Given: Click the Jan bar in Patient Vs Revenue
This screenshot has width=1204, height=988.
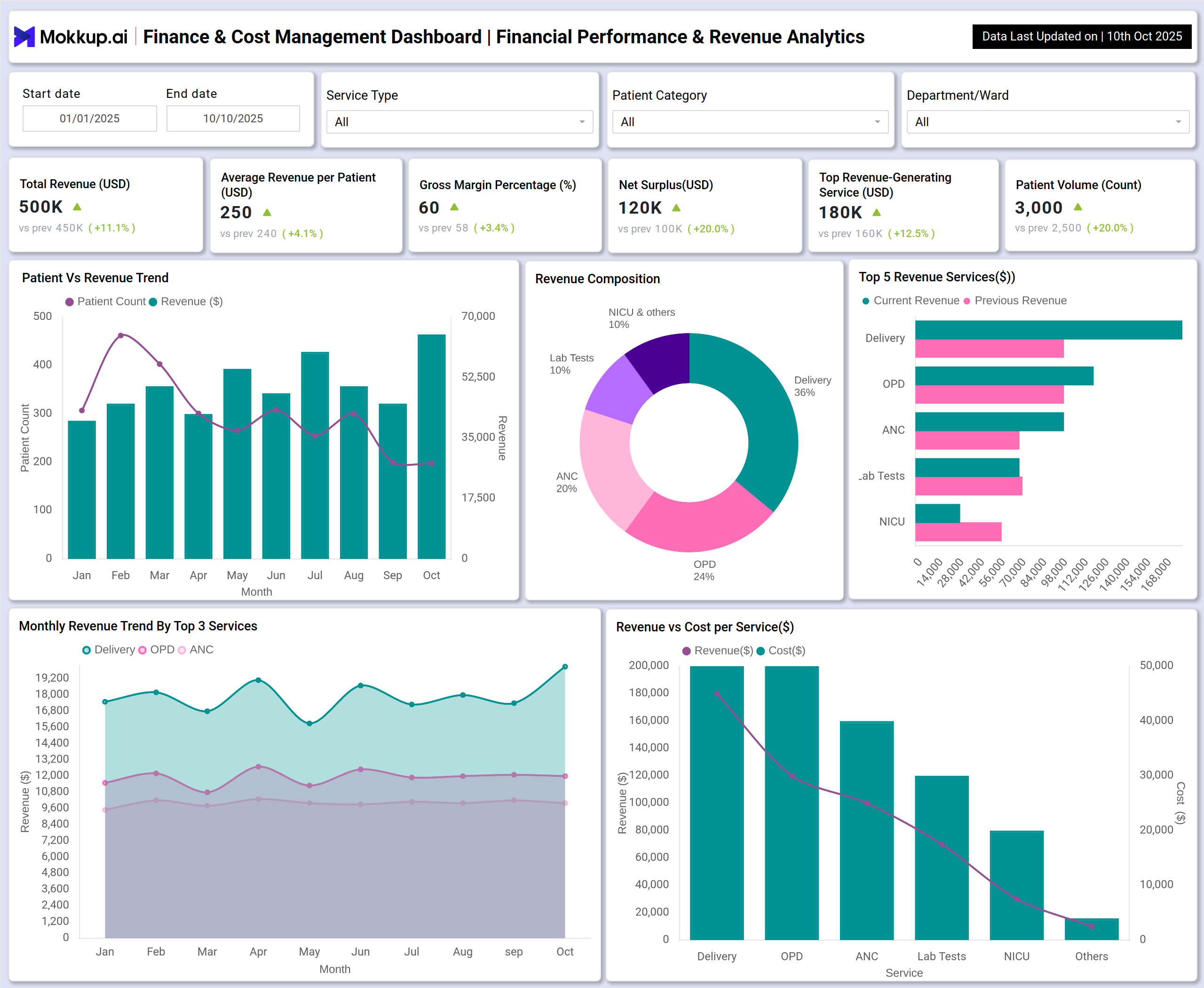Looking at the screenshot, I should 82,489.
